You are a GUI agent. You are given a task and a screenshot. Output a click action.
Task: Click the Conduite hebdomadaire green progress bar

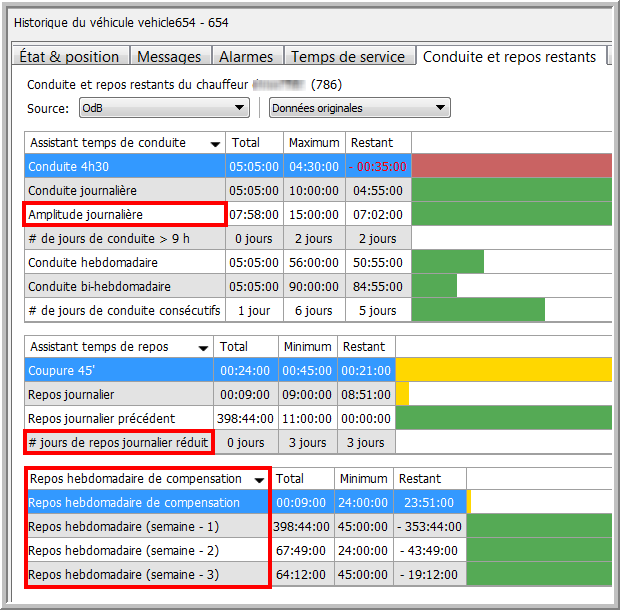[448, 262]
